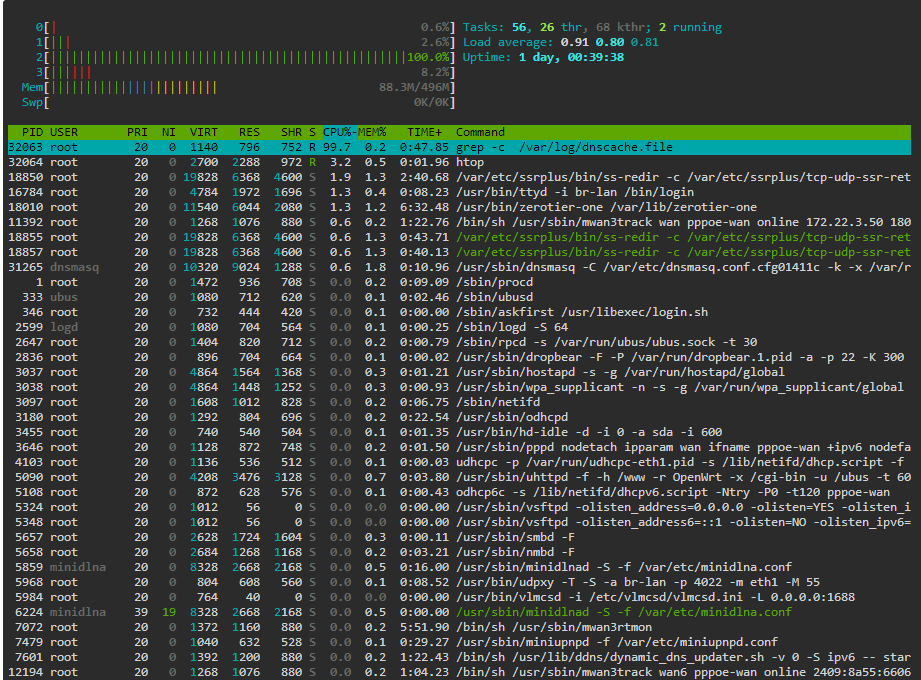Select the grep -c dnscache.file process
This screenshot has width=921, height=680.
459,147
